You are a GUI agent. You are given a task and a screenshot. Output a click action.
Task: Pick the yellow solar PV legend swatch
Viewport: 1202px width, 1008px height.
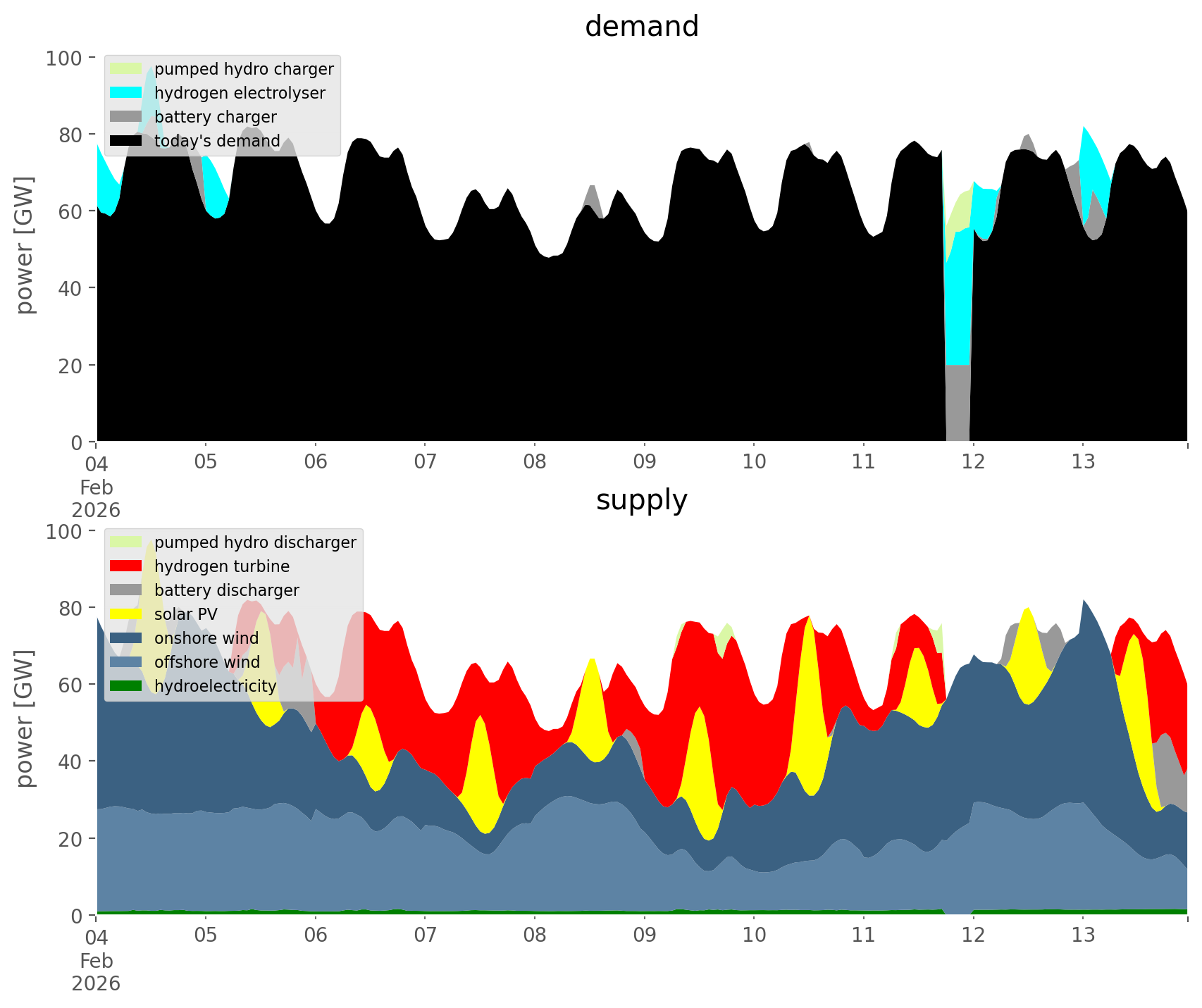[x=126, y=614]
